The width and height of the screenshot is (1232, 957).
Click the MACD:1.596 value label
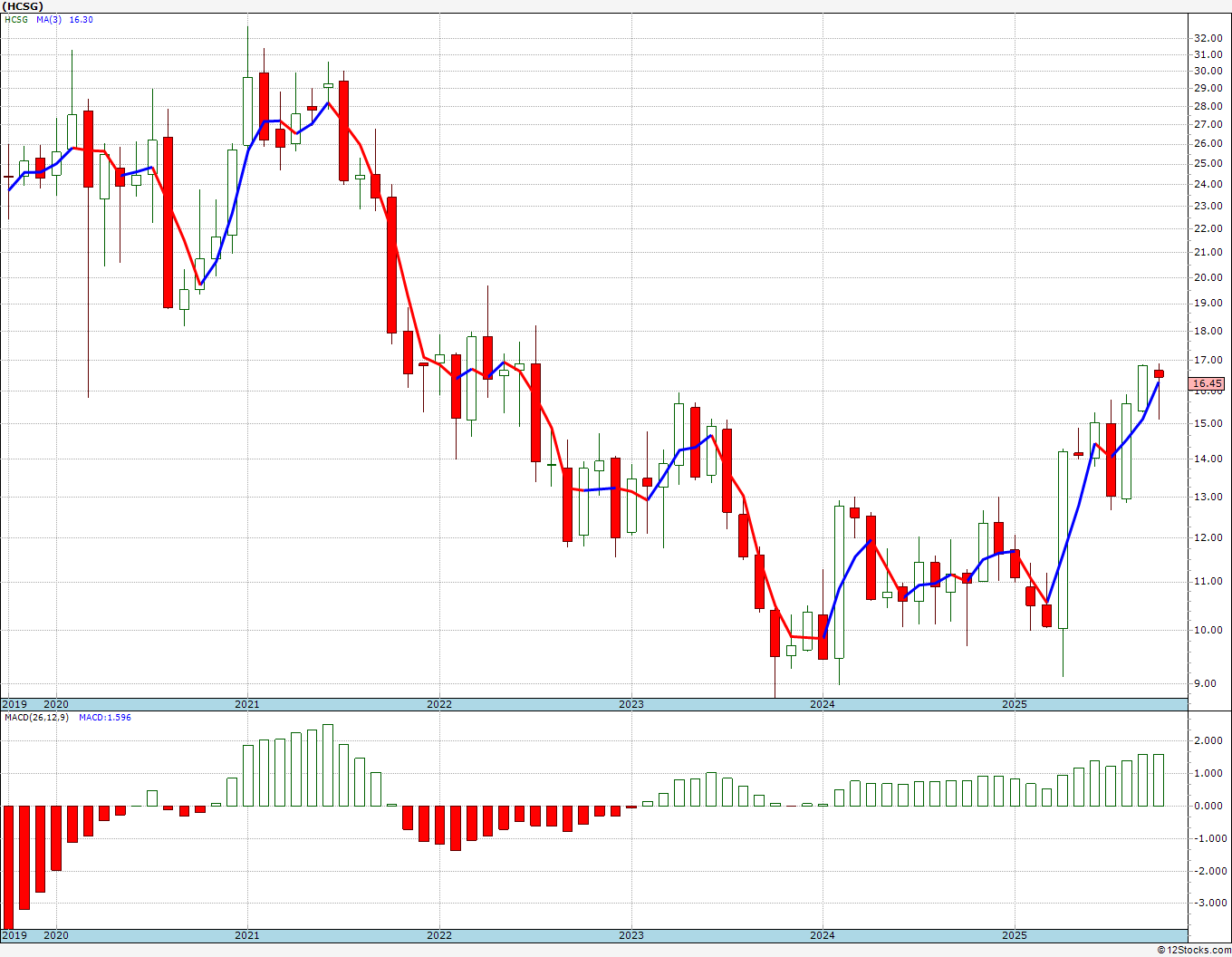click(105, 718)
